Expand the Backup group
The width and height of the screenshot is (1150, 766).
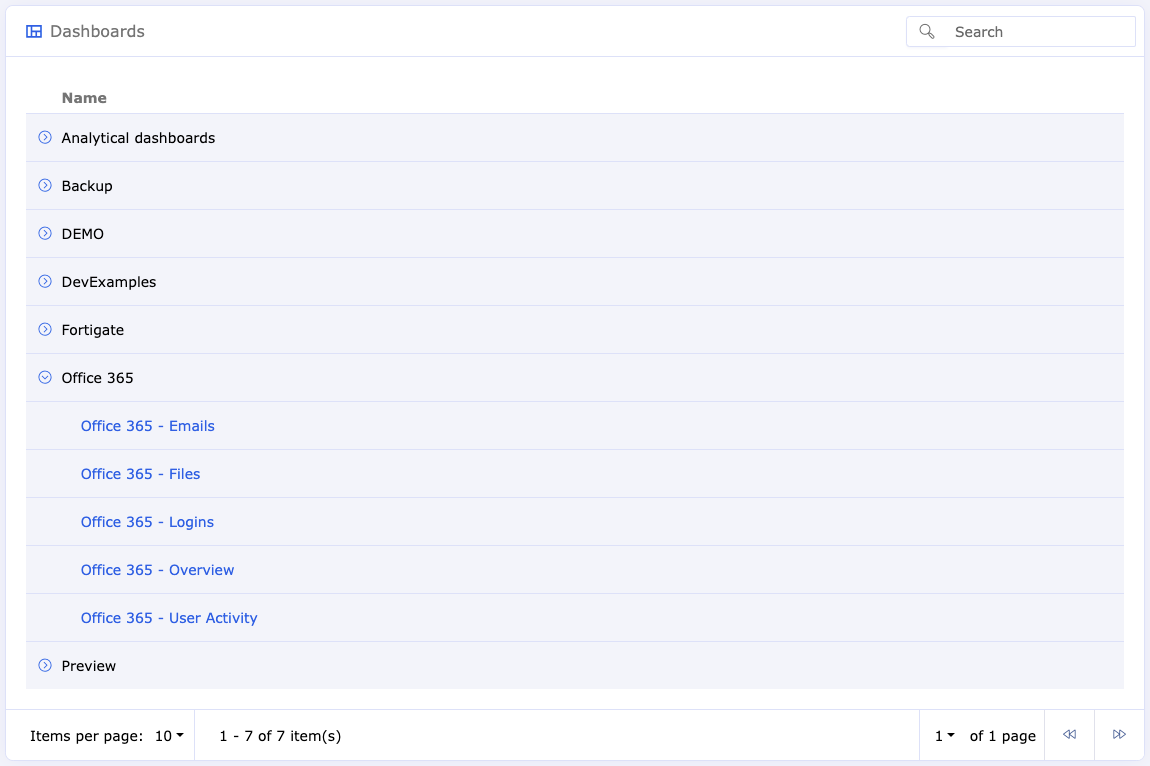pyautogui.click(x=45, y=185)
